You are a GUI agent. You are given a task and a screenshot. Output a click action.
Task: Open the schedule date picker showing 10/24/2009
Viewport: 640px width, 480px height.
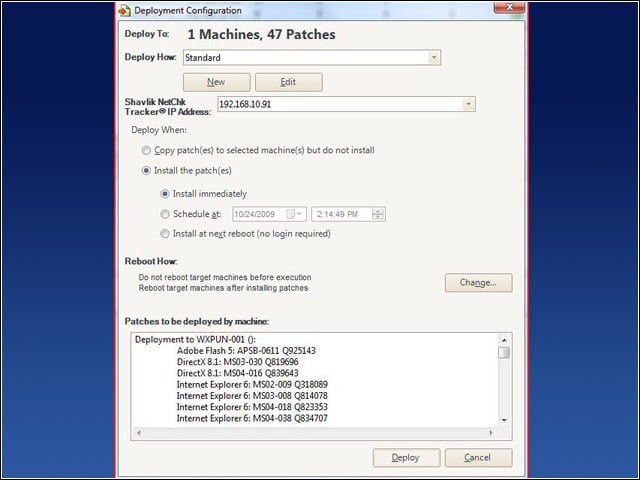point(269,214)
